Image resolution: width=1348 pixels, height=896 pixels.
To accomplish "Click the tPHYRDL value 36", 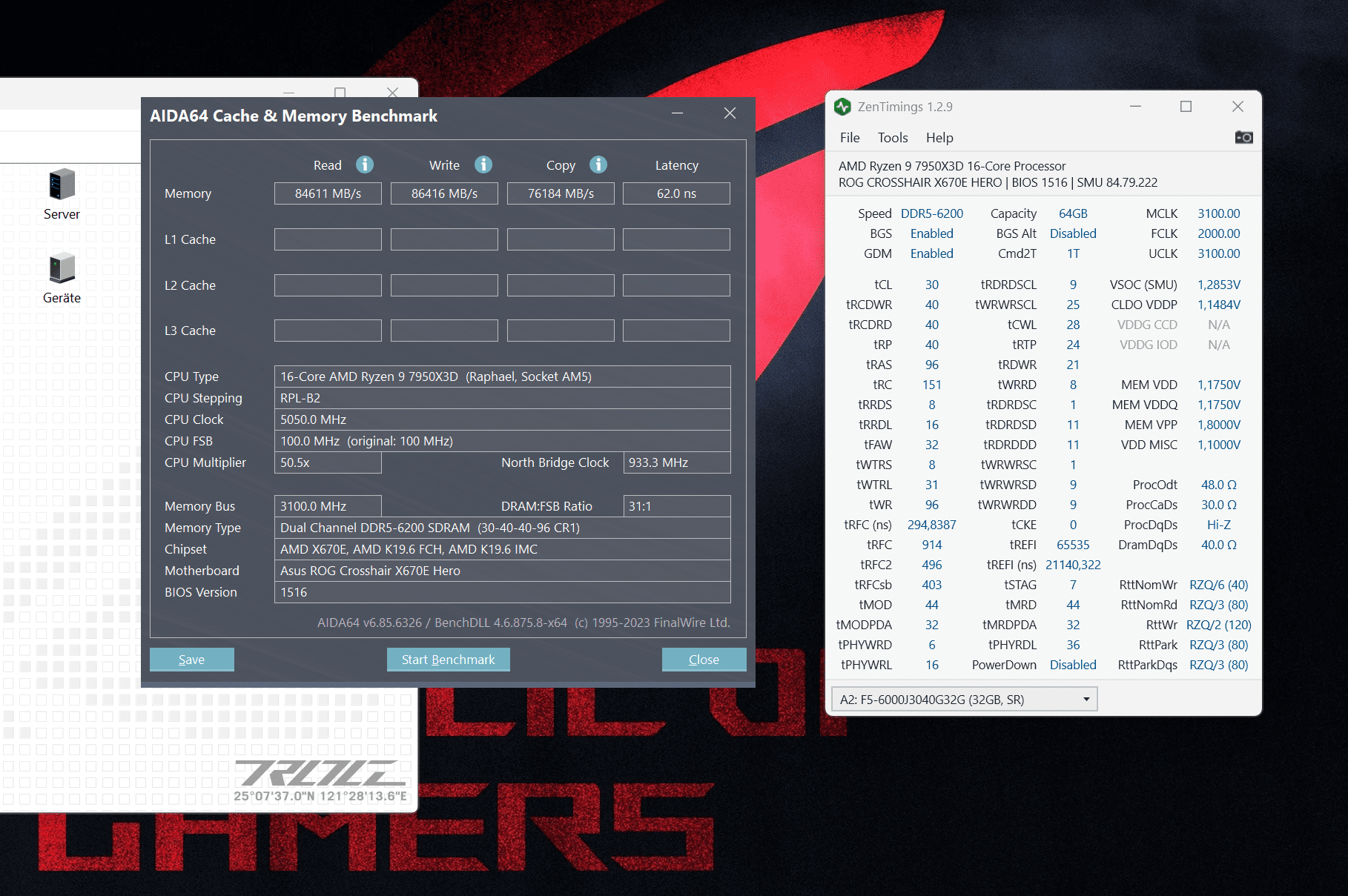I will [1073, 645].
